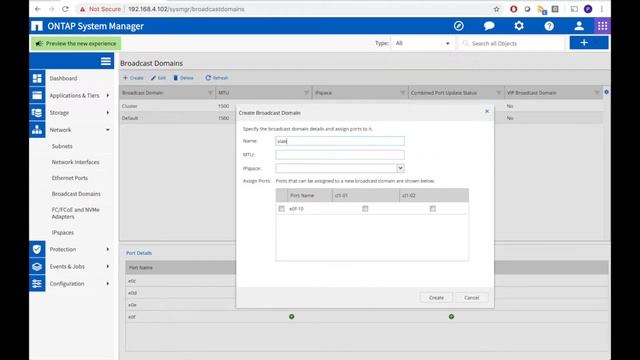Open Broadcast Domains page
640x360 pixels.
coord(76,194)
